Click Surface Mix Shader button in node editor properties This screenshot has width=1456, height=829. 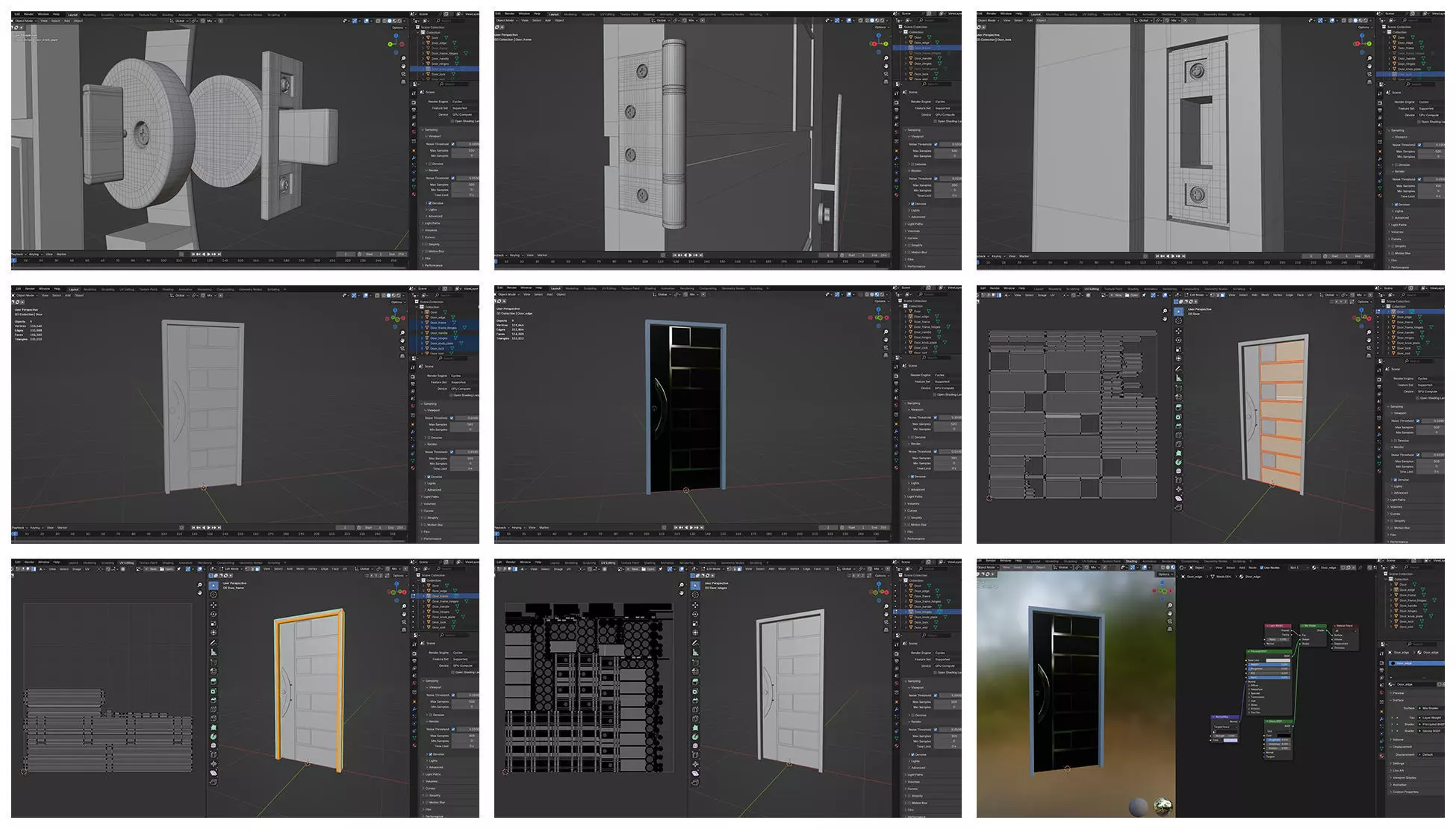[1431, 708]
